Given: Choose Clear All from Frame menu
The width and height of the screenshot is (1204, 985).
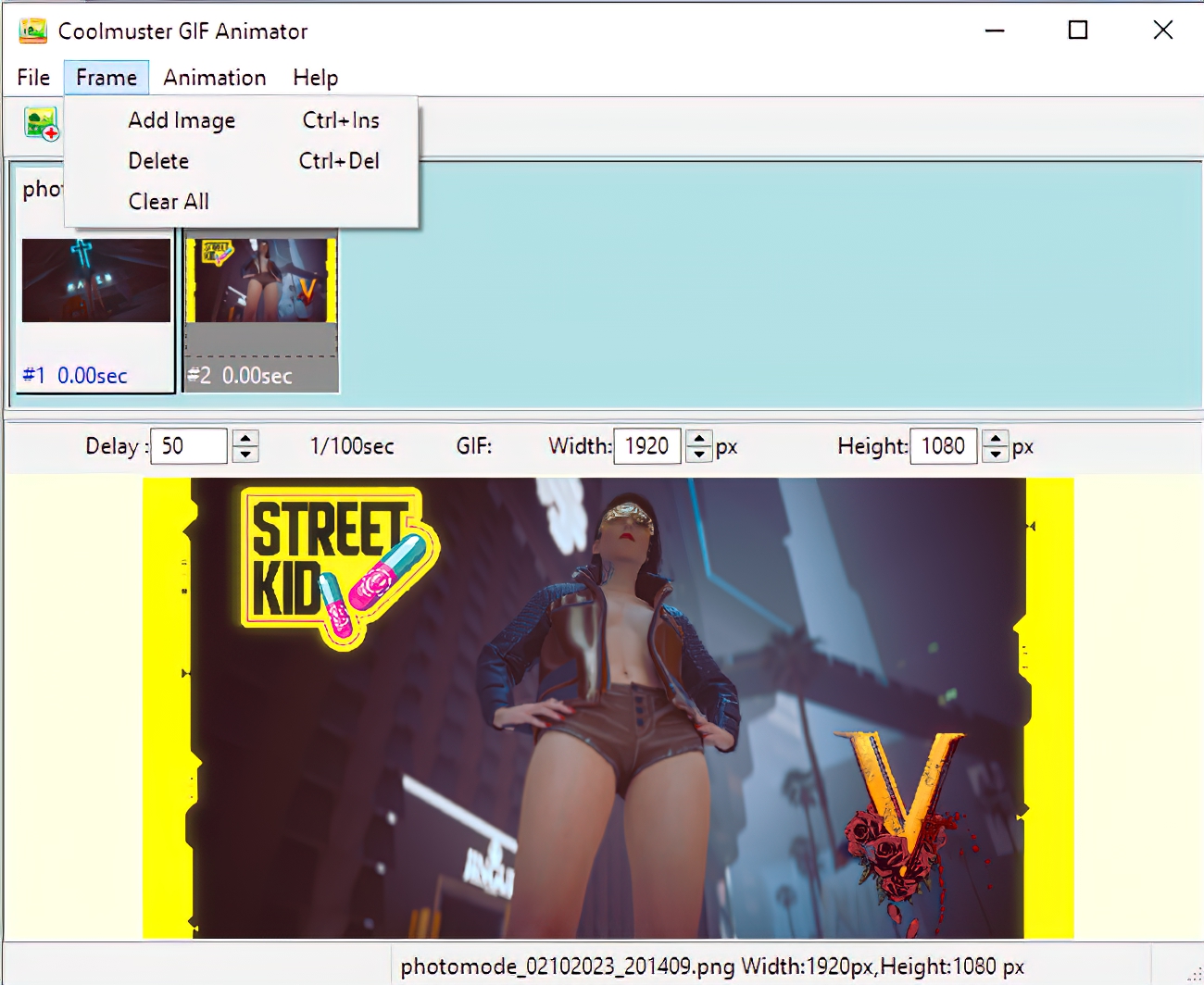Looking at the screenshot, I should pyautogui.click(x=241, y=202).
